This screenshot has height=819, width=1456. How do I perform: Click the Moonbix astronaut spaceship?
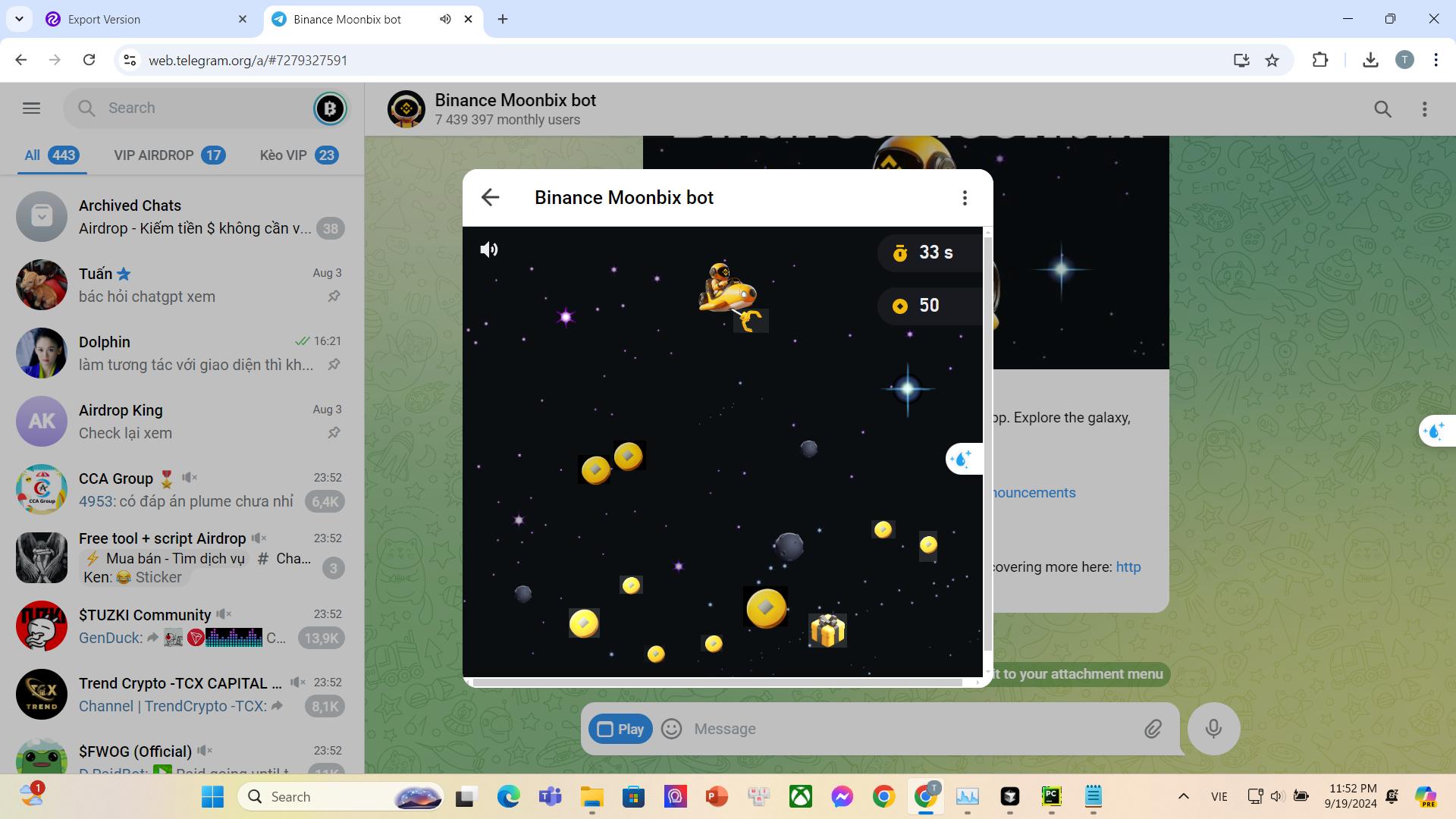[726, 290]
